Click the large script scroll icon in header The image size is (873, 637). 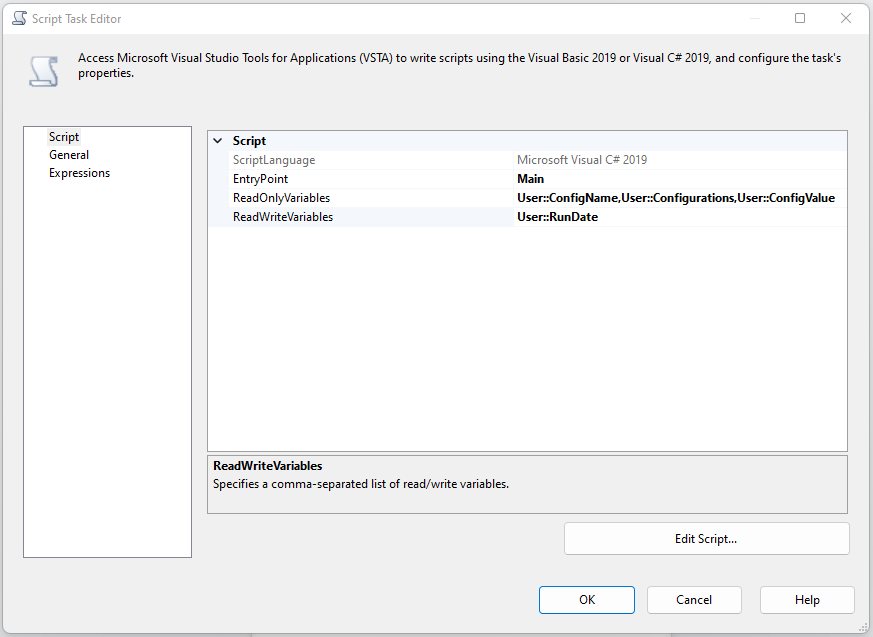43,72
